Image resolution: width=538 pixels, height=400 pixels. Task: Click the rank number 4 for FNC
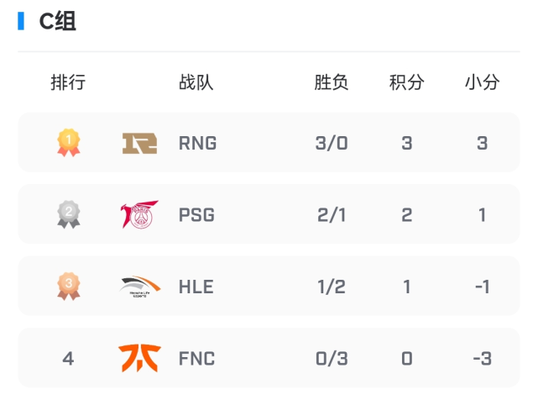pos(68,359)
